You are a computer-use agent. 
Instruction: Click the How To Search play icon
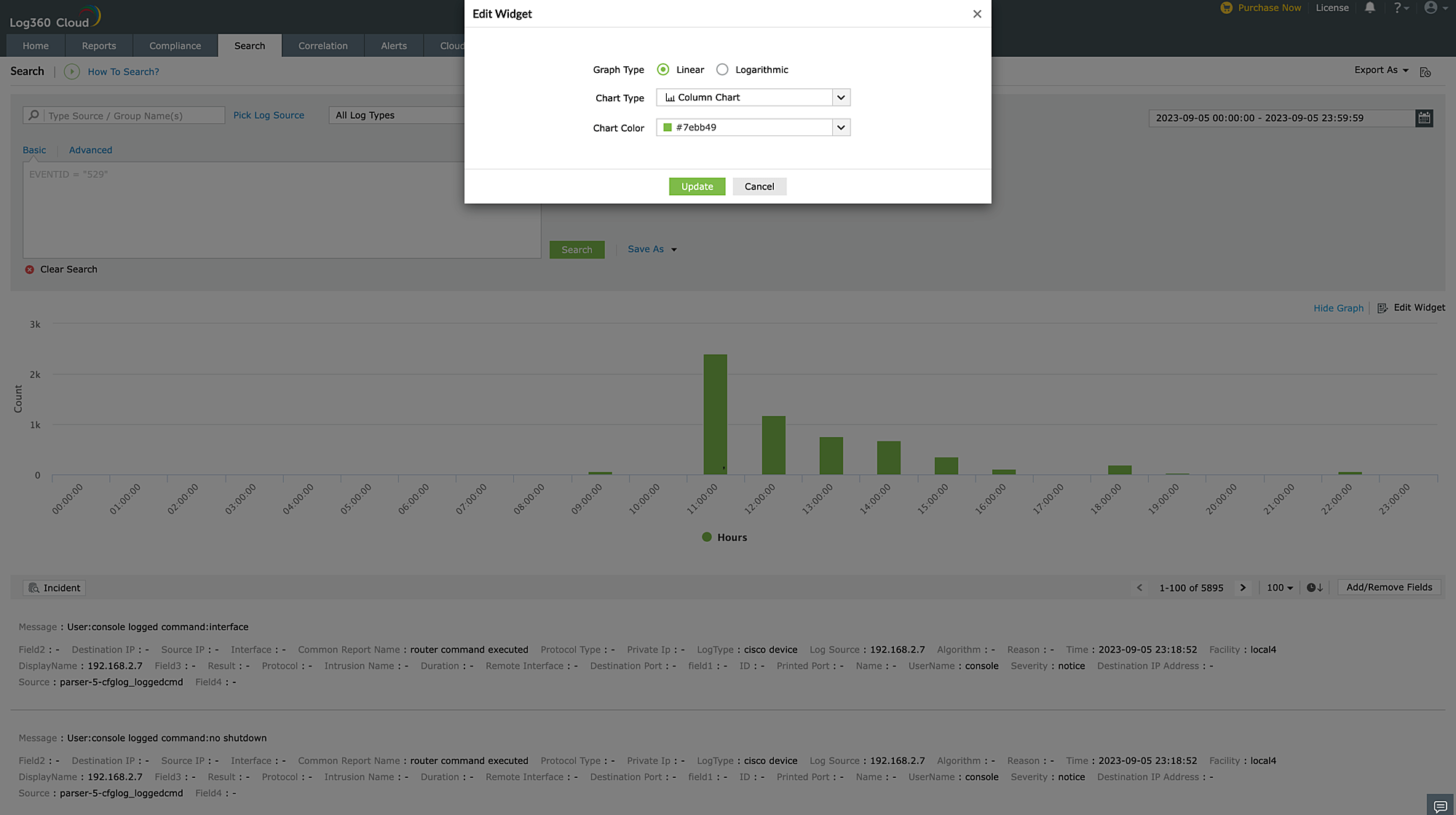point(71,71)
